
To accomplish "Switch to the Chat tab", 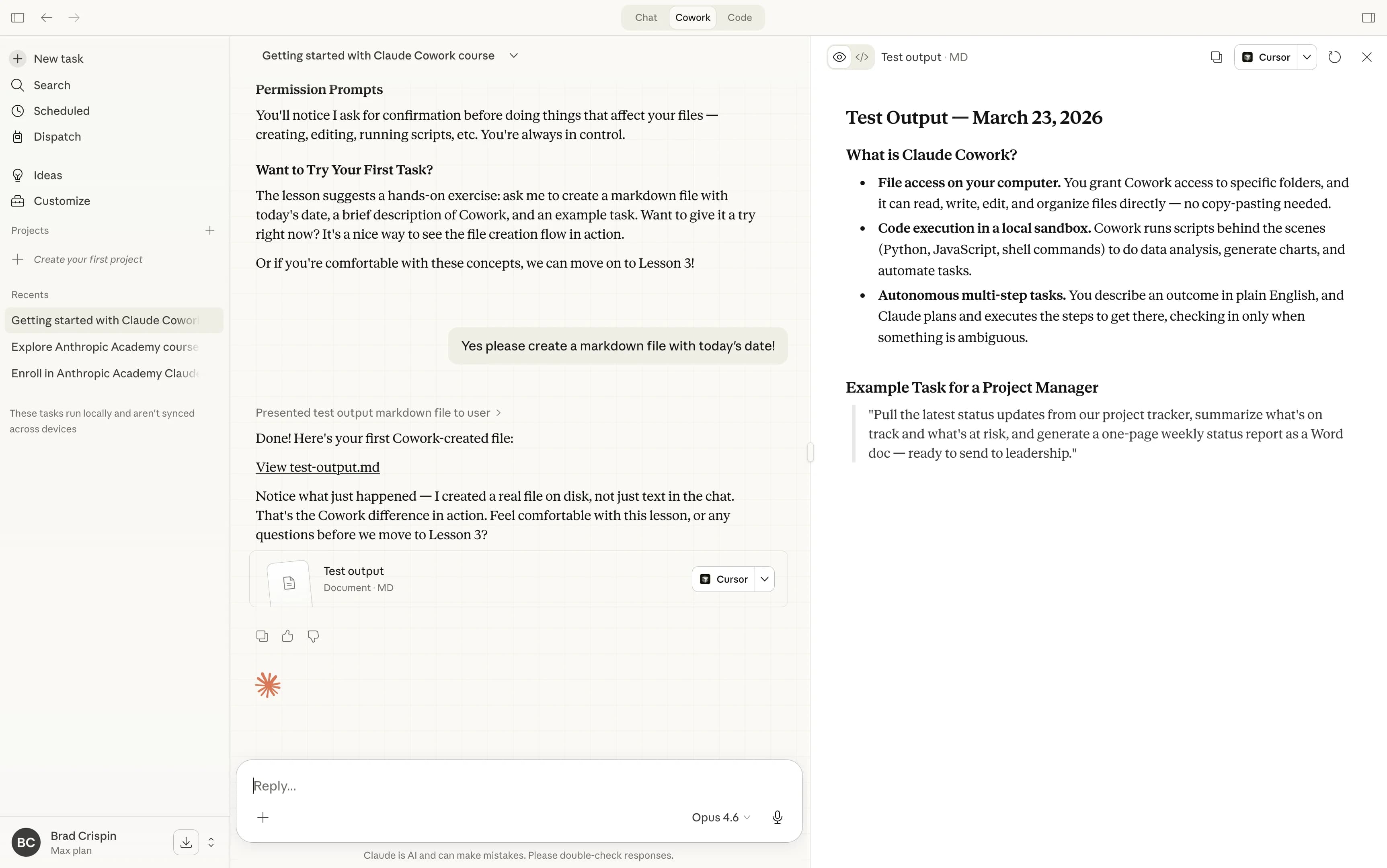I will 646,17.
